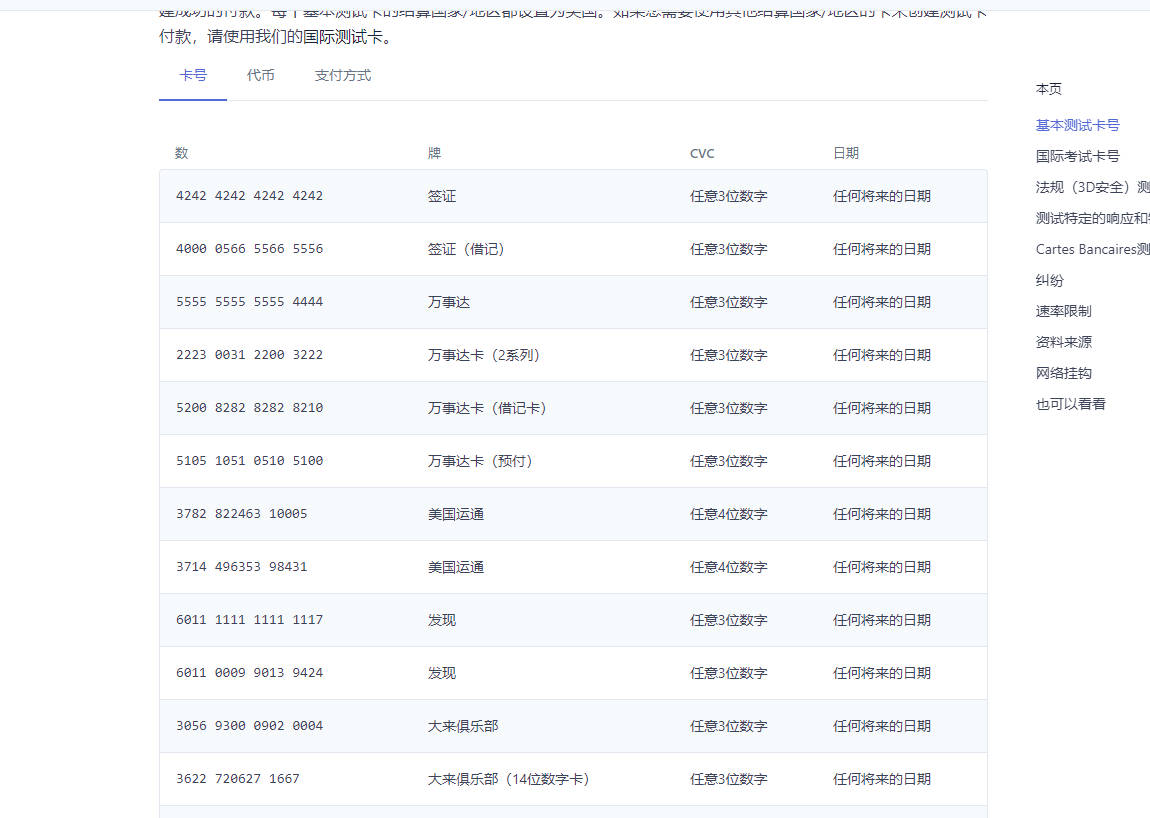The height and width of the screenshot is (818, 1150).
Task: Click the 万事达卡（预付）brand cell
Action: [x=480, y=461]
